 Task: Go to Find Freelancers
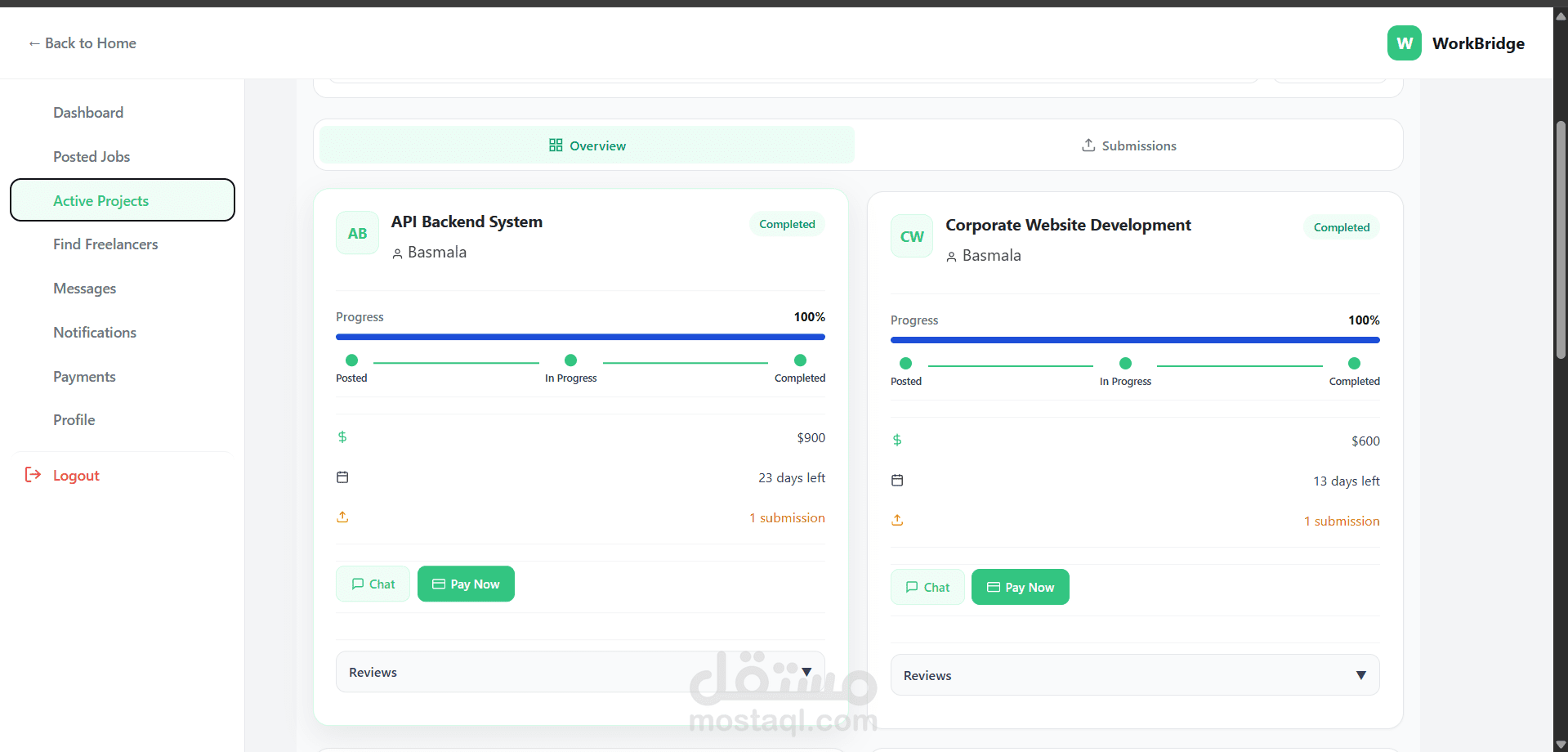(123, 244)
